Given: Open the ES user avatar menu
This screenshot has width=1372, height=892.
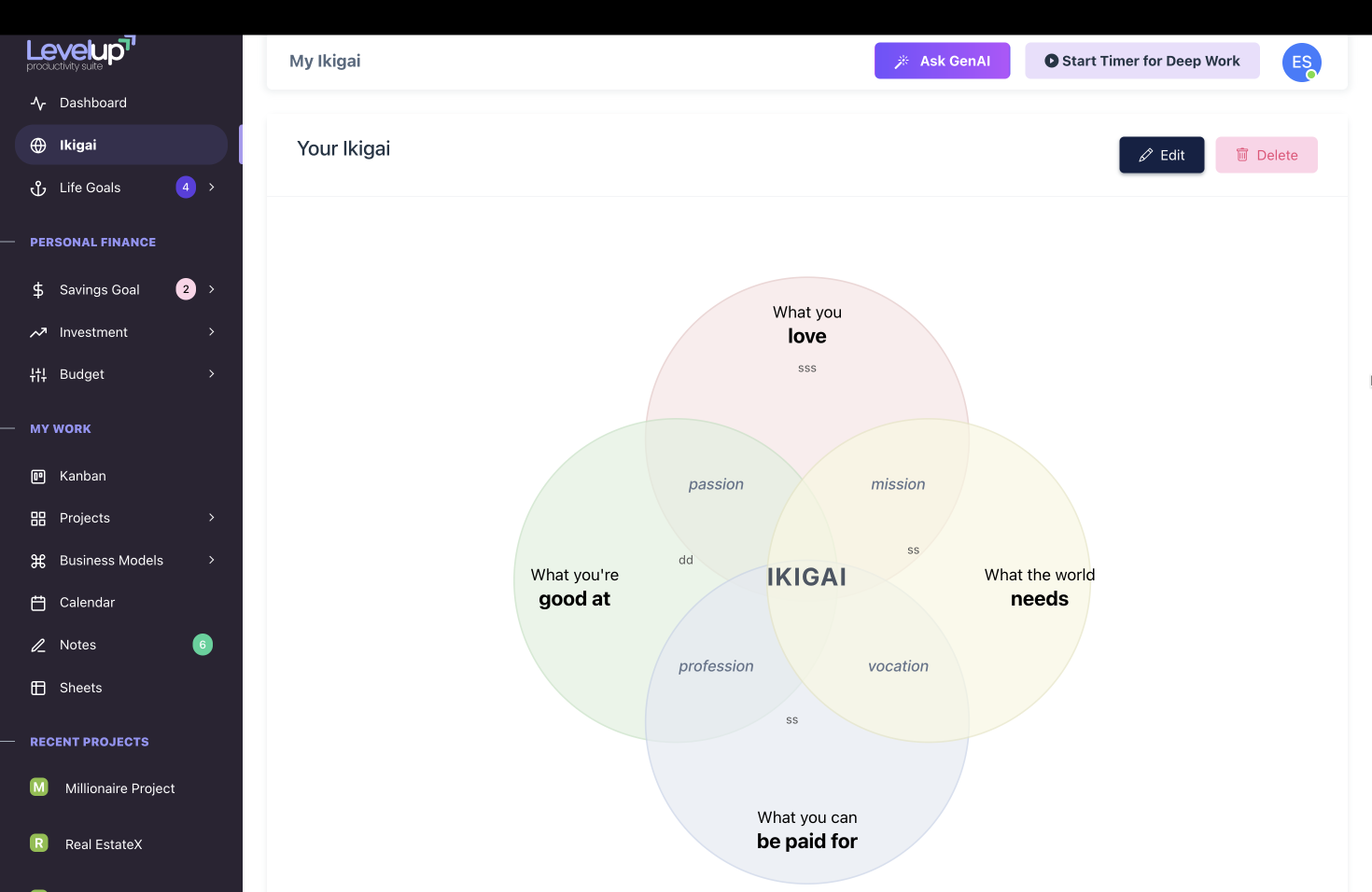Looking at the screenshot, I should click(1301, 63).
